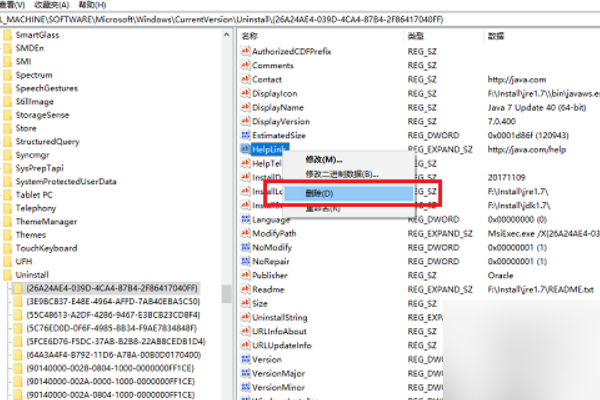Screen dimensions: 600x400
Task: Click the URLInfoAbout value icon
Action: pos(245,331)
